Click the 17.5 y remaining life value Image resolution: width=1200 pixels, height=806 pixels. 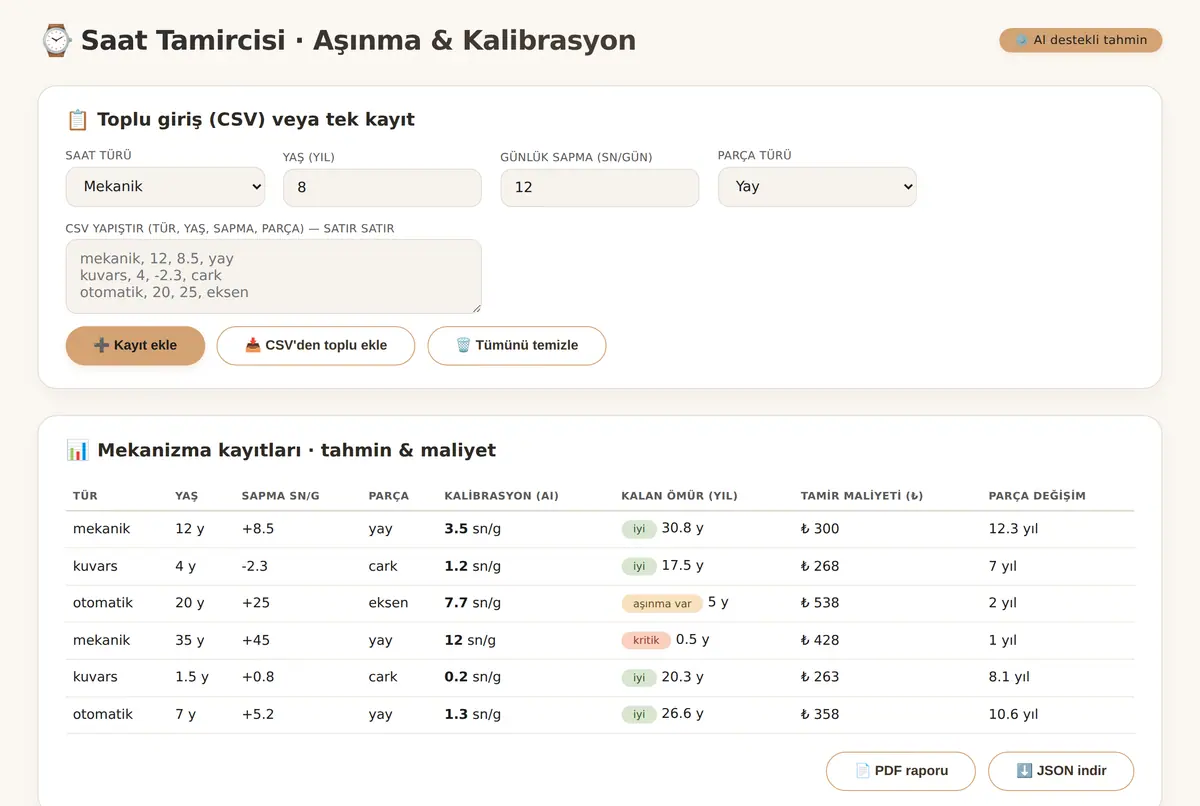coord(683,565)
